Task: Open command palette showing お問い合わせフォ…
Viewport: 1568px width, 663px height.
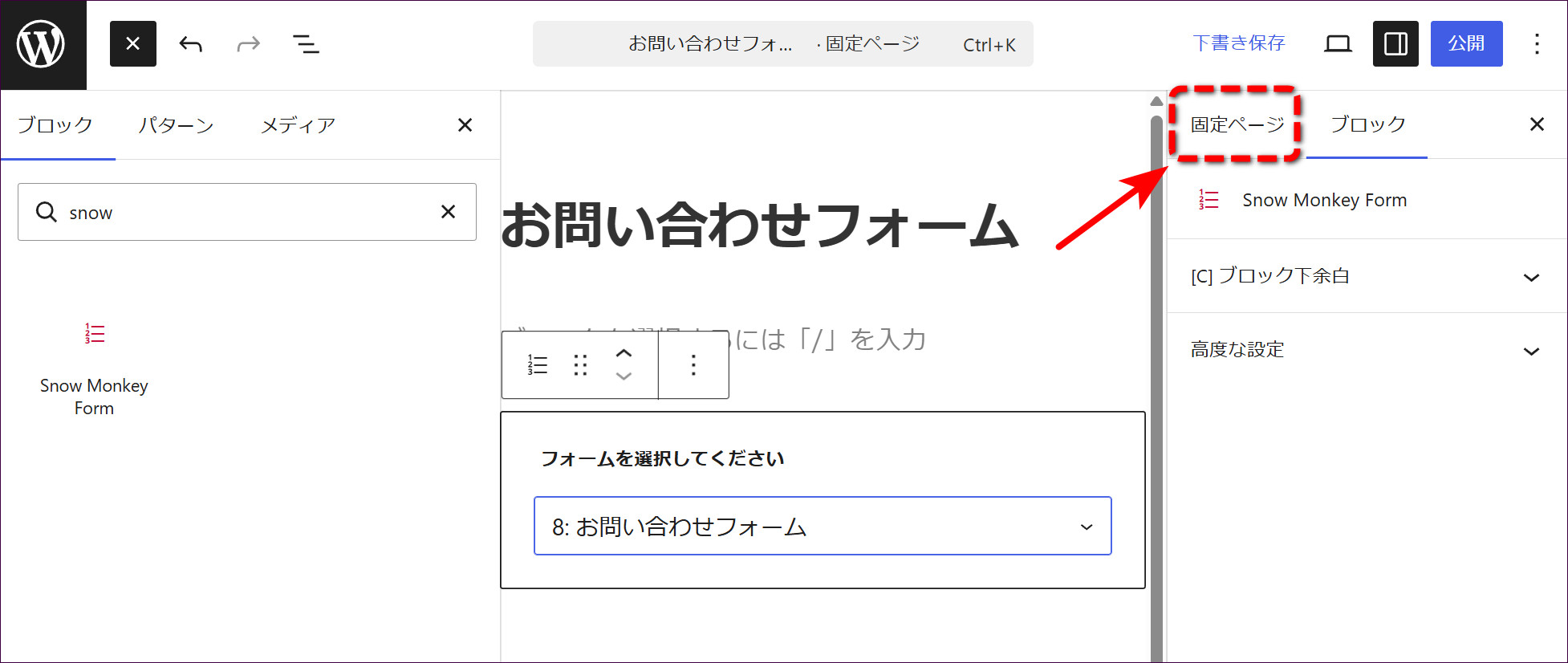Action: tap(783, 44)
